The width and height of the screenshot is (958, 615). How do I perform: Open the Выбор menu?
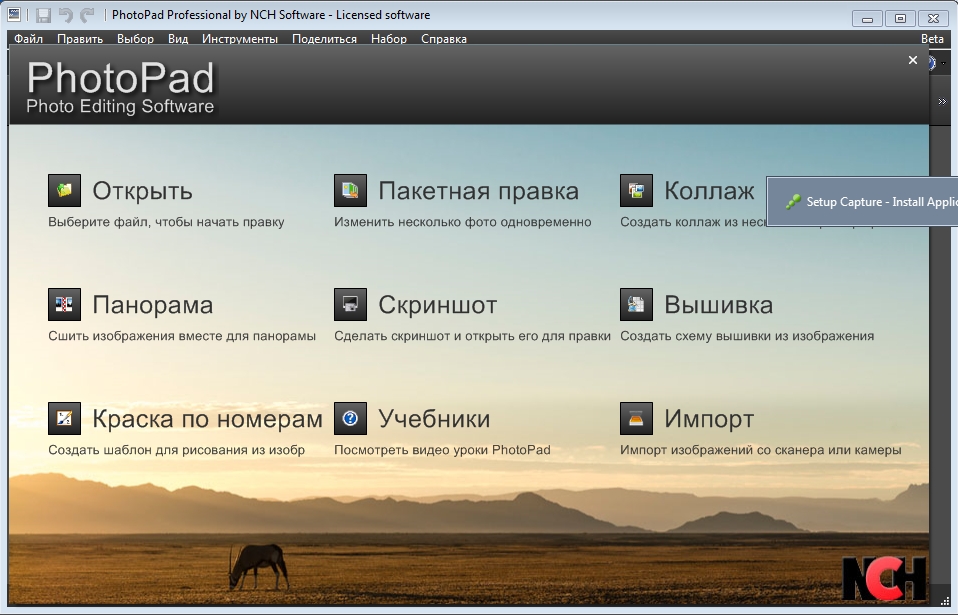click(136, 38)
